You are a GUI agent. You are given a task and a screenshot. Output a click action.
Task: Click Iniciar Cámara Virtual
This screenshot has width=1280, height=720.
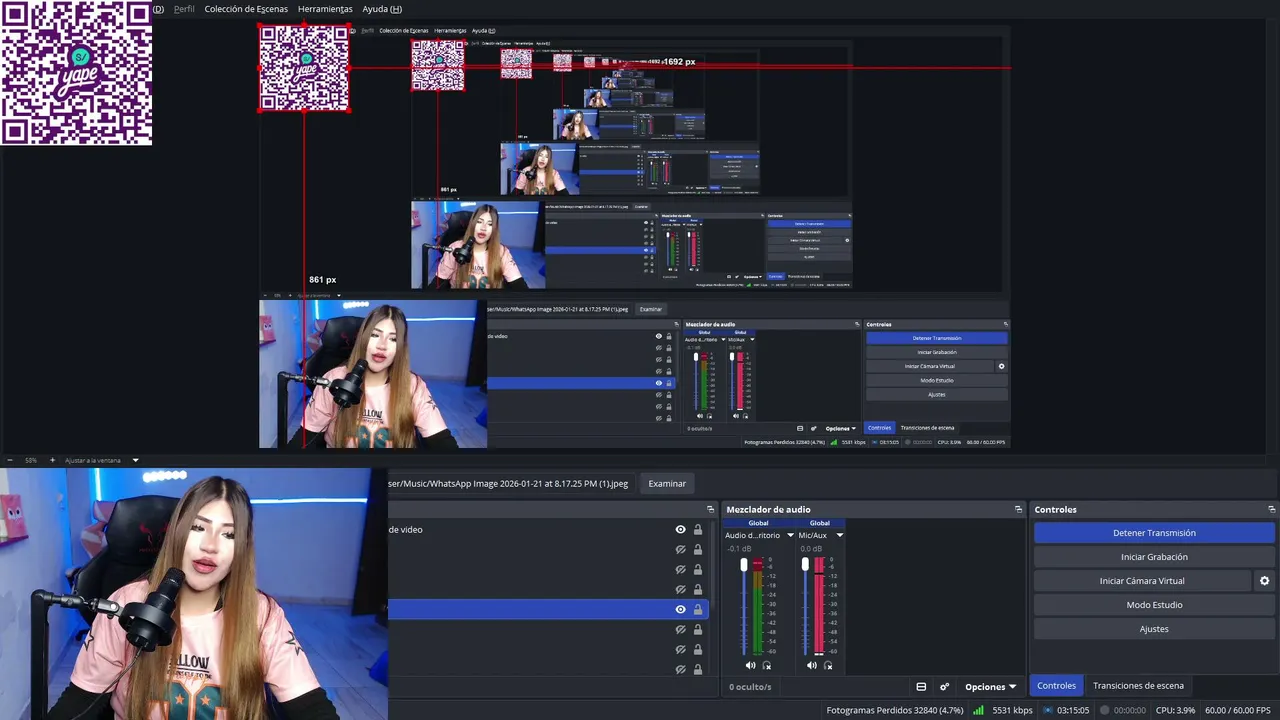pyautogui.click(x=1142, y=581)
